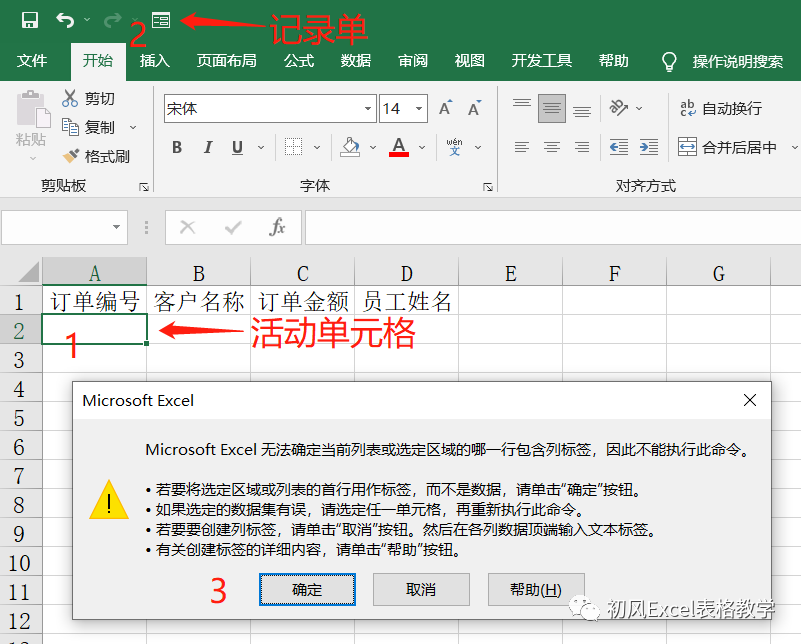Open the font size 14 dropdown
This screenshot has height=644, width=801.
point(419,108)
